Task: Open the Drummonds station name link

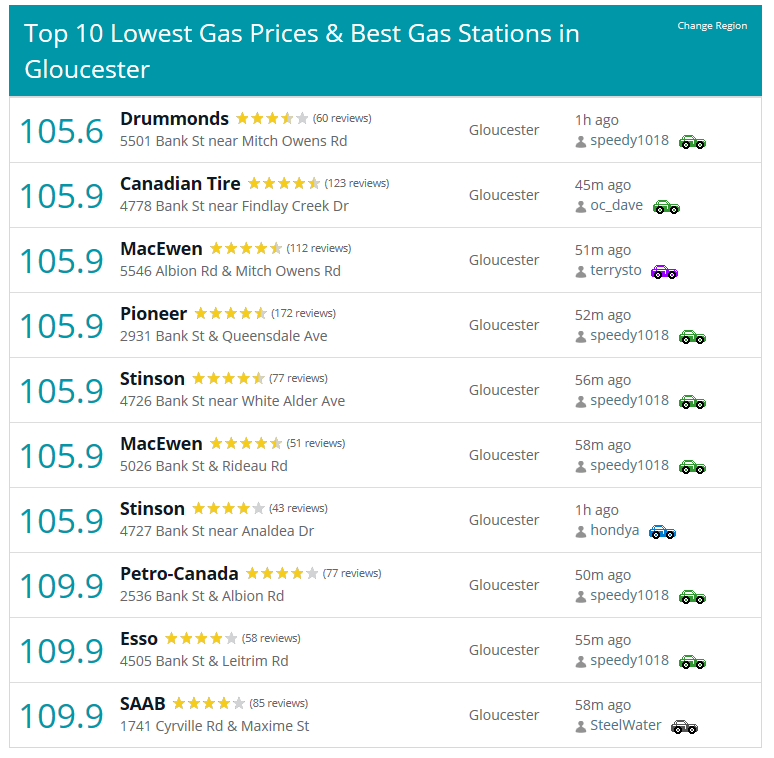Action: (174, 119)
